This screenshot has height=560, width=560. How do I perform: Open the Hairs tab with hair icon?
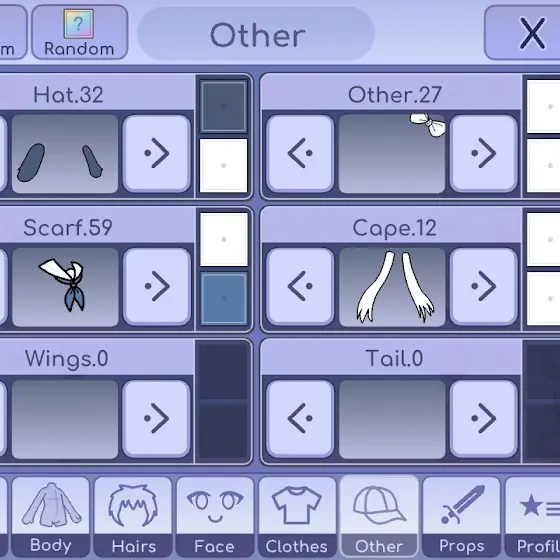point(133,517)
